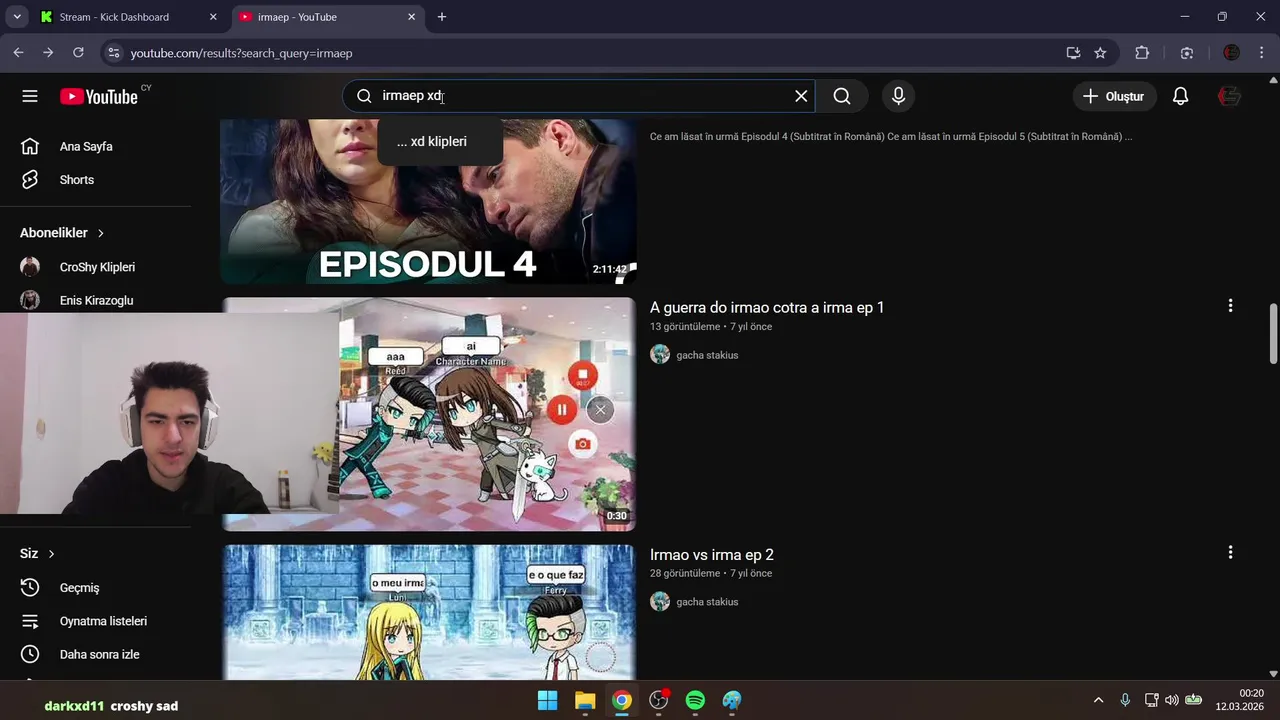Viewport: 1280px width, 720px height.
Task: Open a new browser tab
Action: coord(442,17)
